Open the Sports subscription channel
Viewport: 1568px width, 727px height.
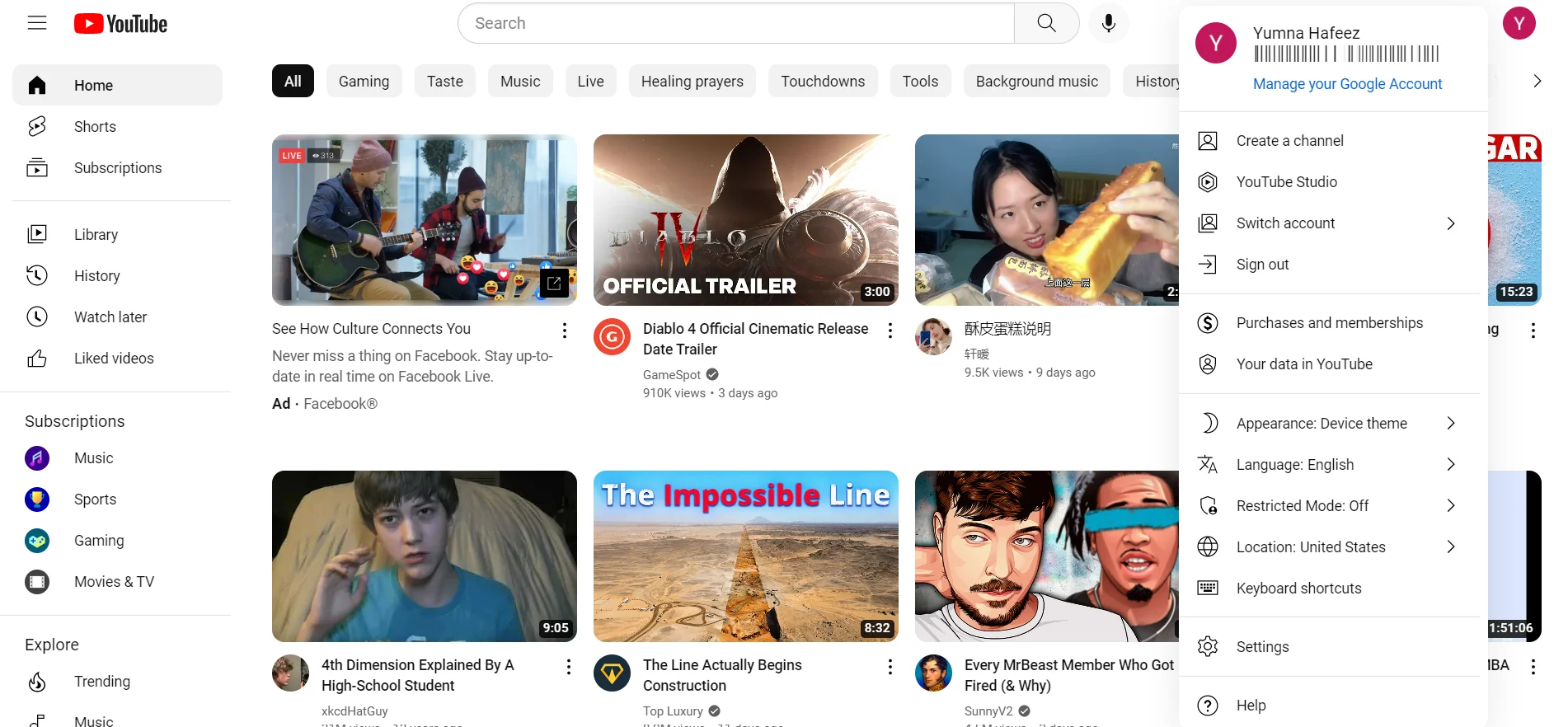click(x=117, y=499)
